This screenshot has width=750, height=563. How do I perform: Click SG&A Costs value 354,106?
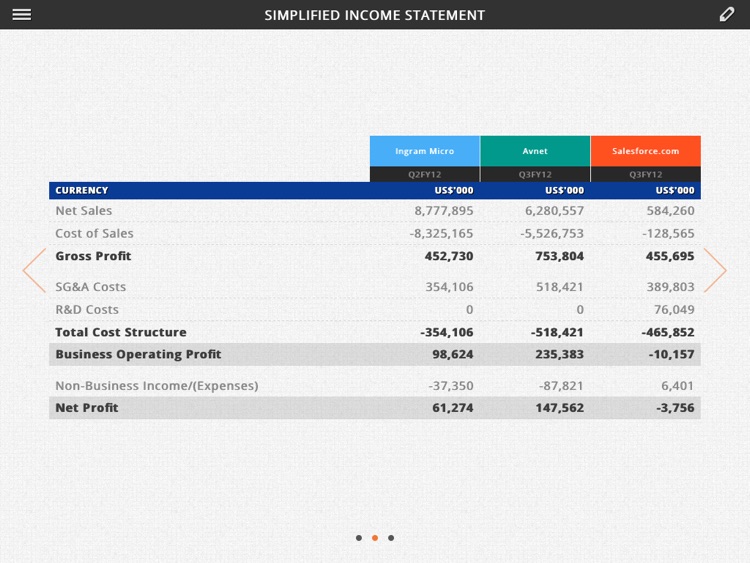tap(450, 287)
